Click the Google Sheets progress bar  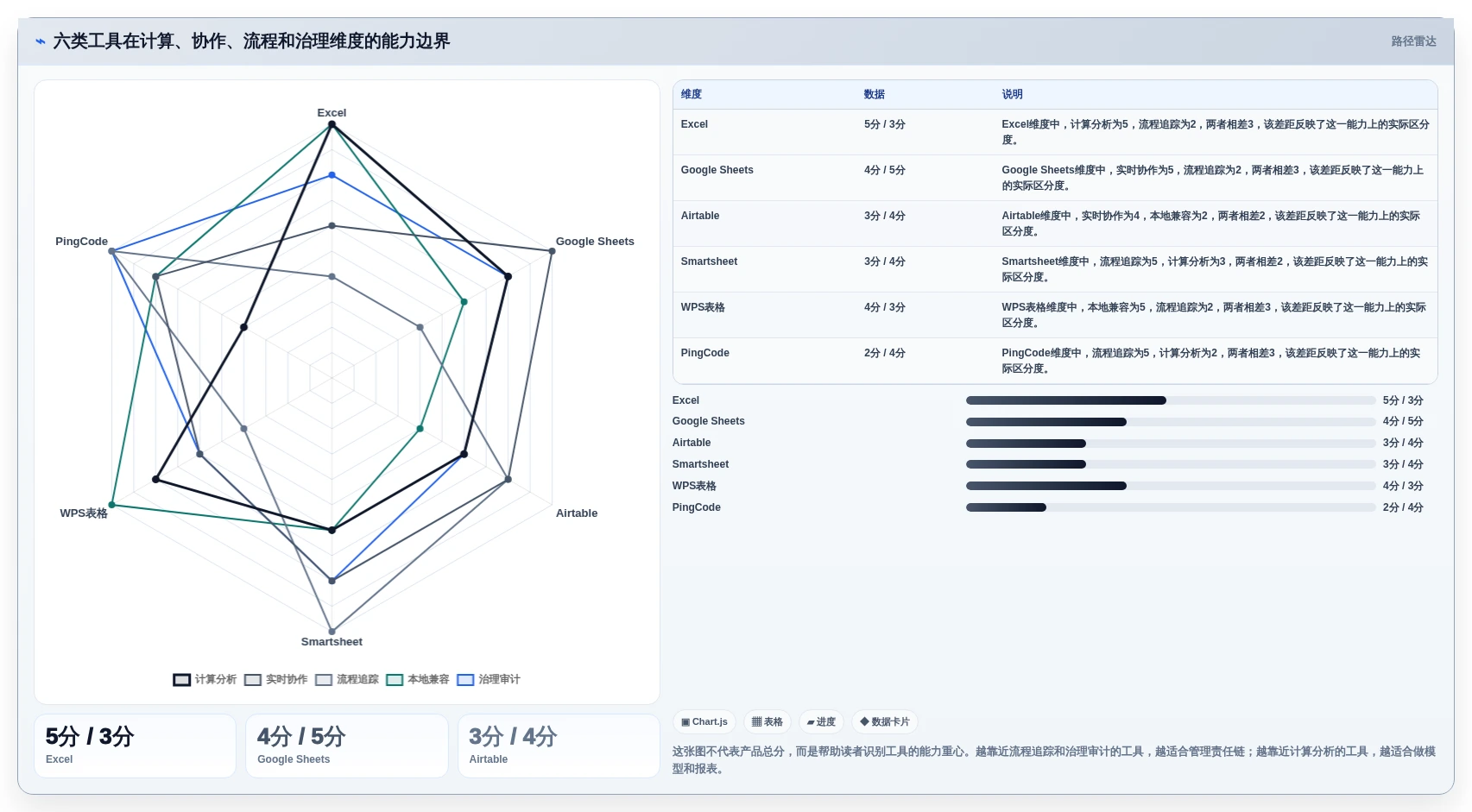(1171, 422)
